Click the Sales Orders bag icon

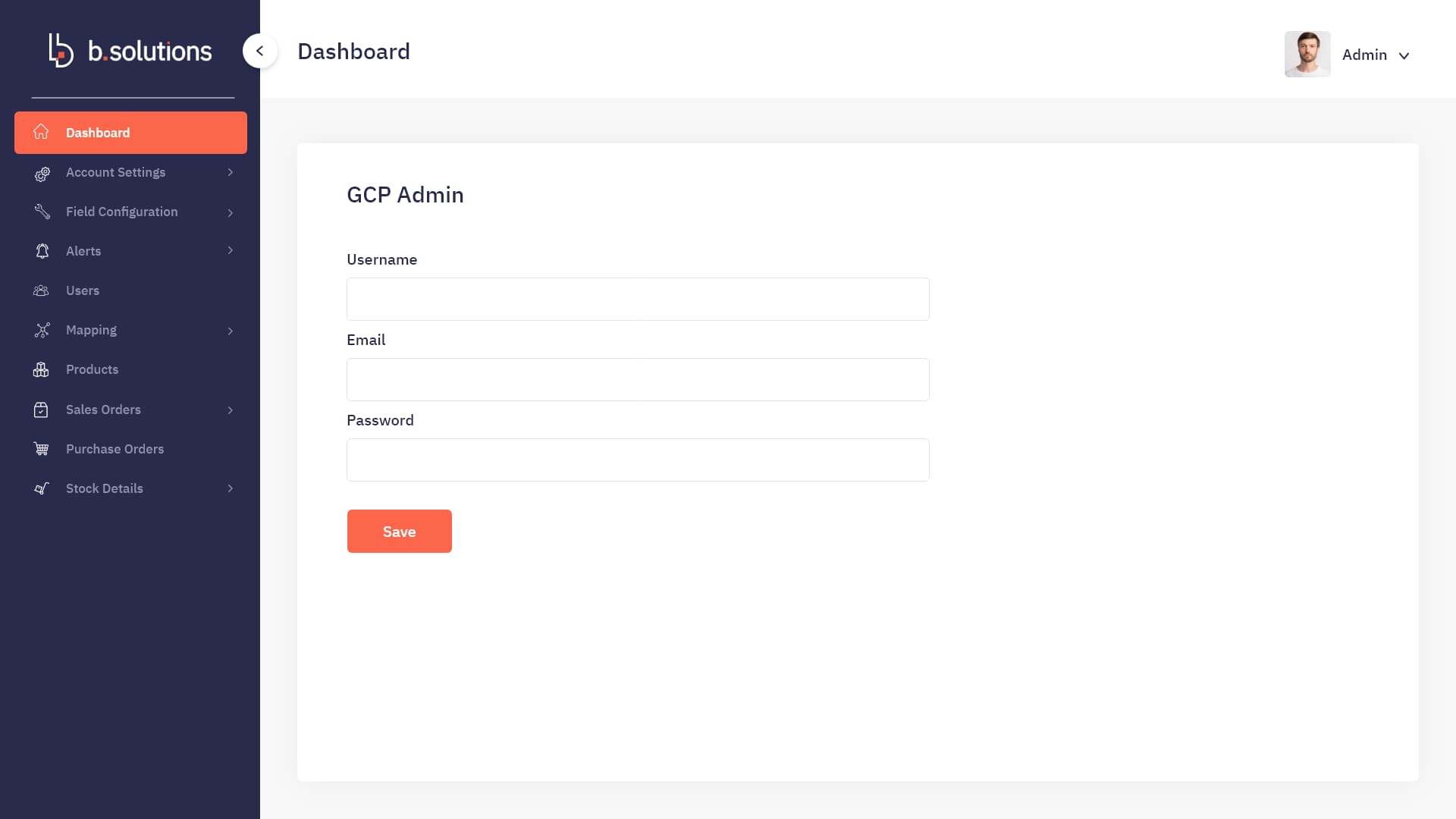pos(41,409)
